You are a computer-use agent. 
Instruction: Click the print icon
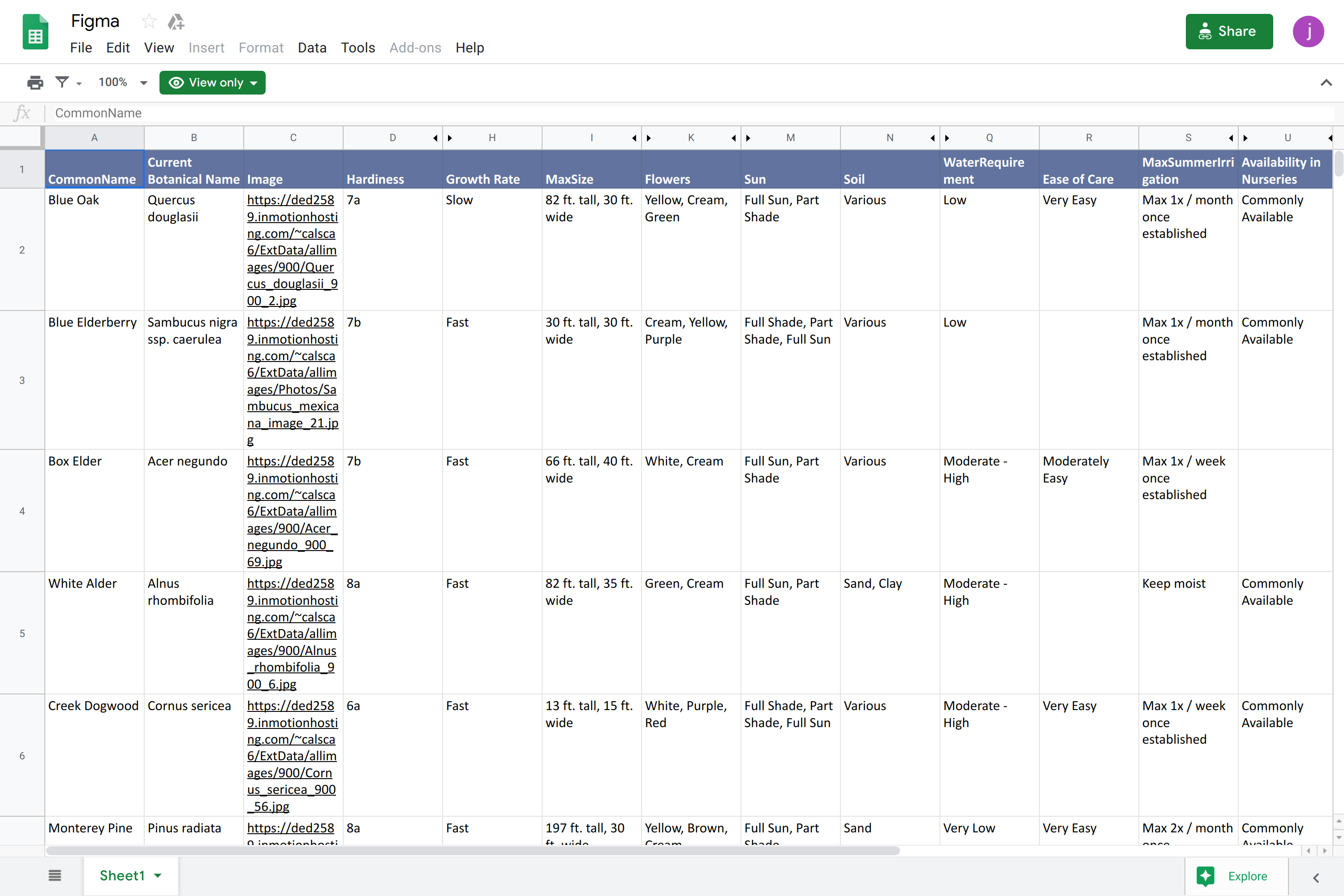click(x=35, y=83)
